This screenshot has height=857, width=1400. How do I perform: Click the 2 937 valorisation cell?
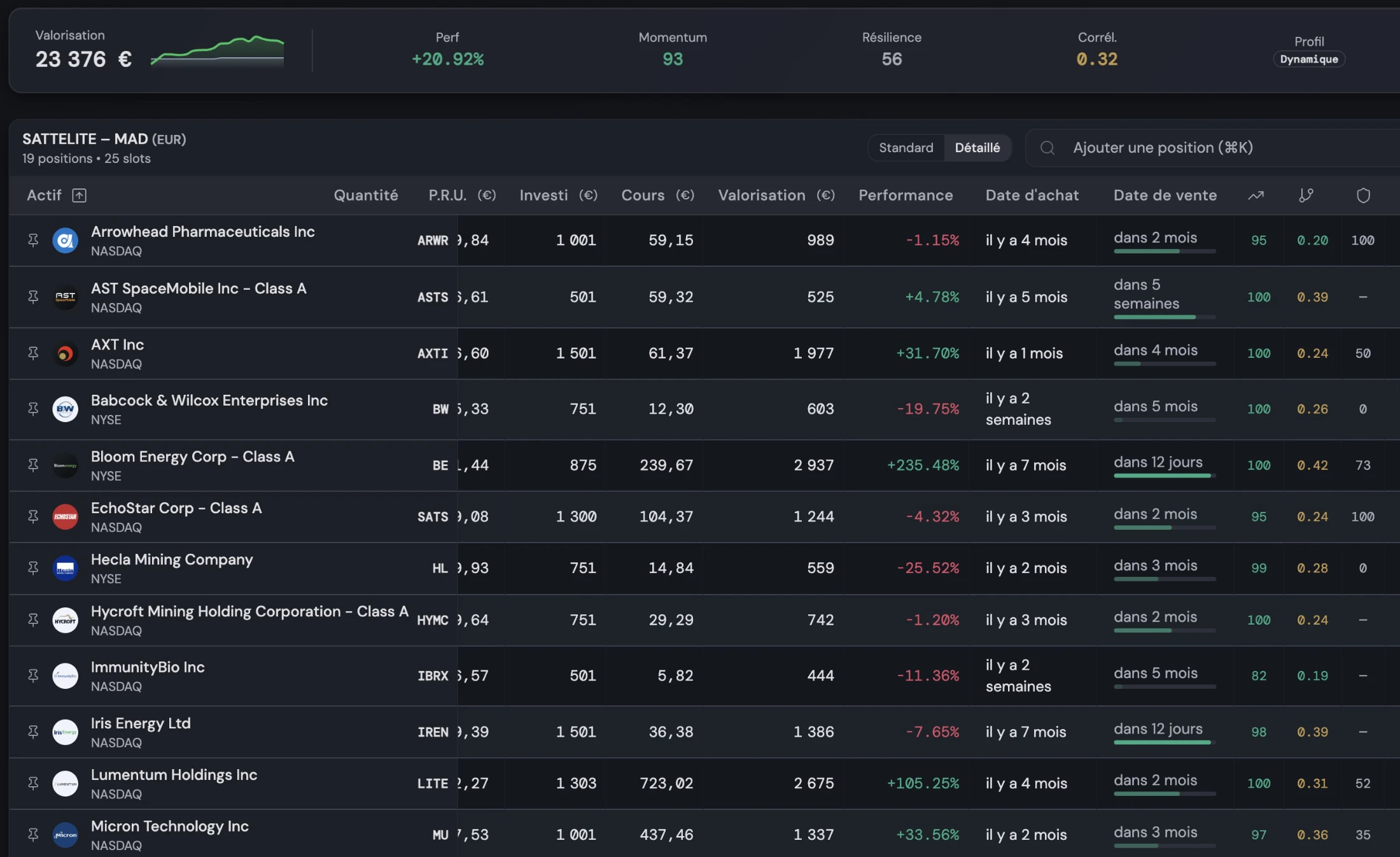pyautogui.click(x=813, y=465)
